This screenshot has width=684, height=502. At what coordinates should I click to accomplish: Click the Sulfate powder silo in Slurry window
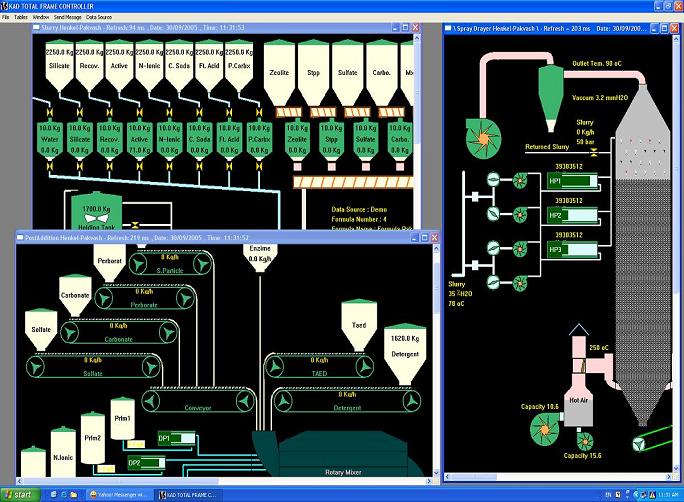(x=347, y=73)
